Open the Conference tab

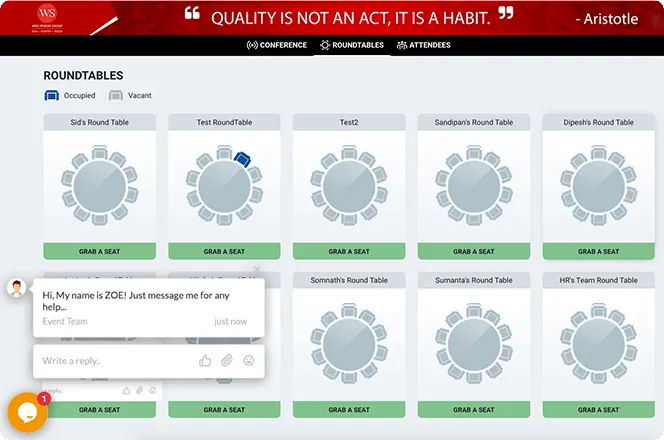tap(277, 45)
